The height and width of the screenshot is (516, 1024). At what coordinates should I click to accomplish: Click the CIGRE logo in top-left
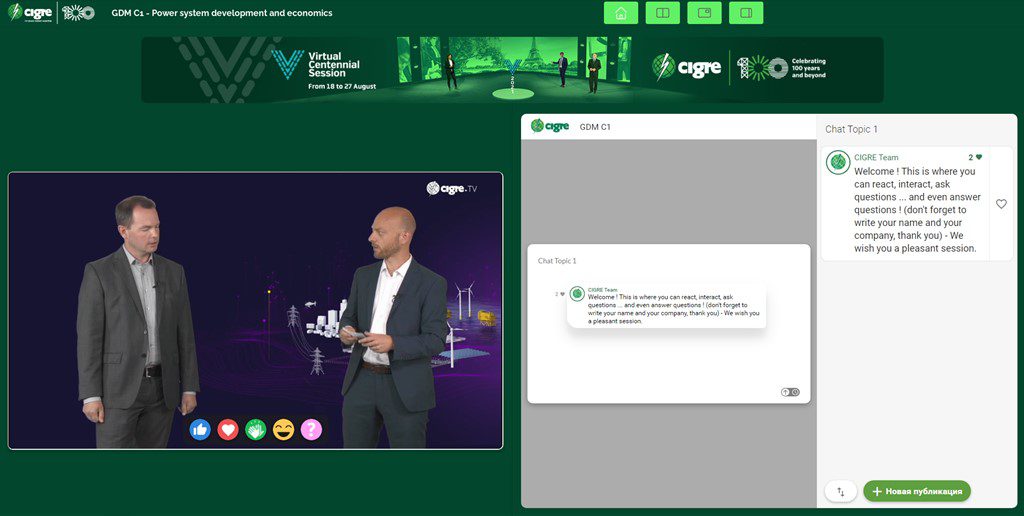tap(30, 13)
